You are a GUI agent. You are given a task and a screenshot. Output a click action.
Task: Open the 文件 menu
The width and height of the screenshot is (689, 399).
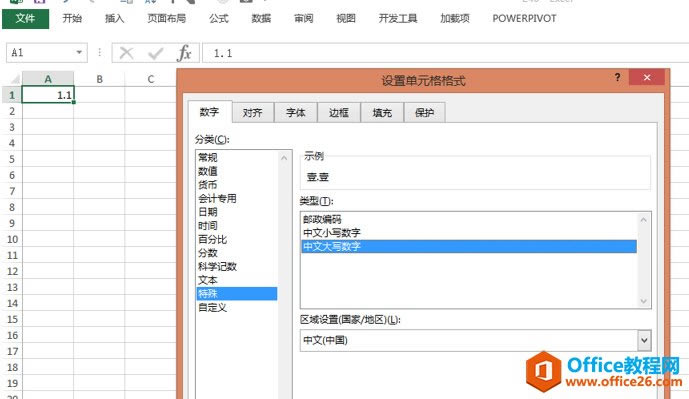pyautogui.click(x=25, y=18)
